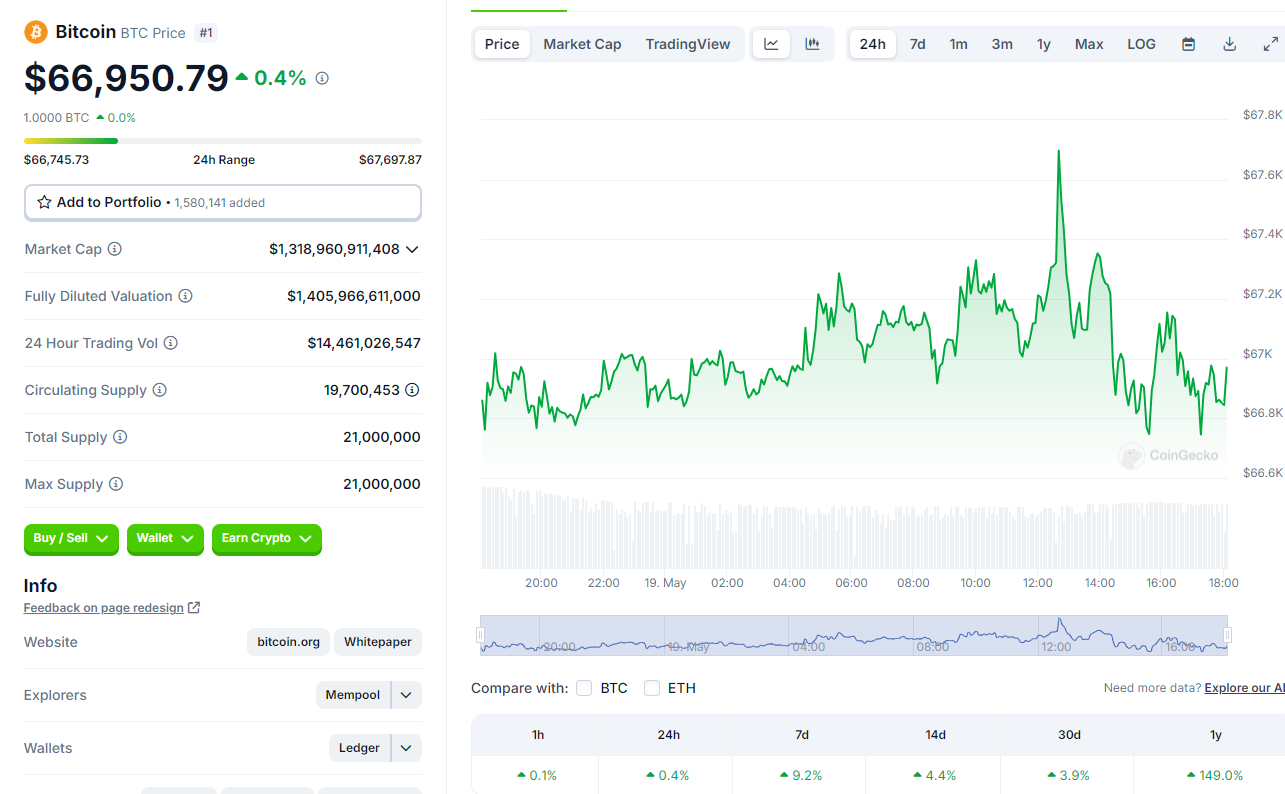Expand chart to fullscreen
This screenshot has height=794, width=1285.
click(x=1271, y=44)
